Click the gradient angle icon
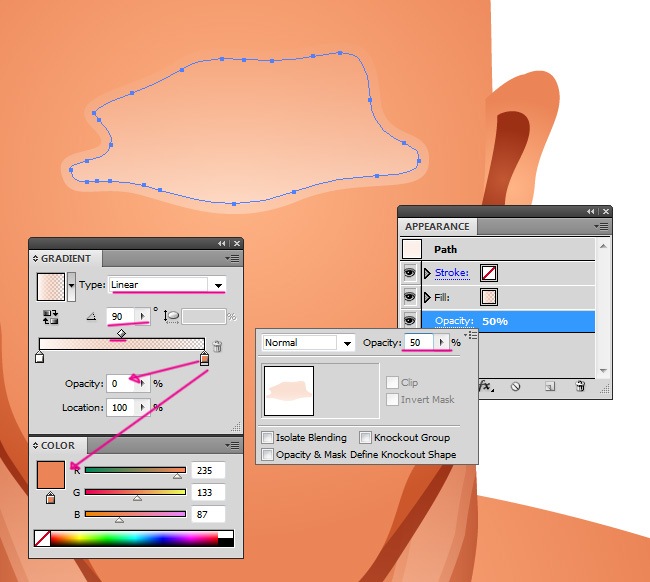 91,317
